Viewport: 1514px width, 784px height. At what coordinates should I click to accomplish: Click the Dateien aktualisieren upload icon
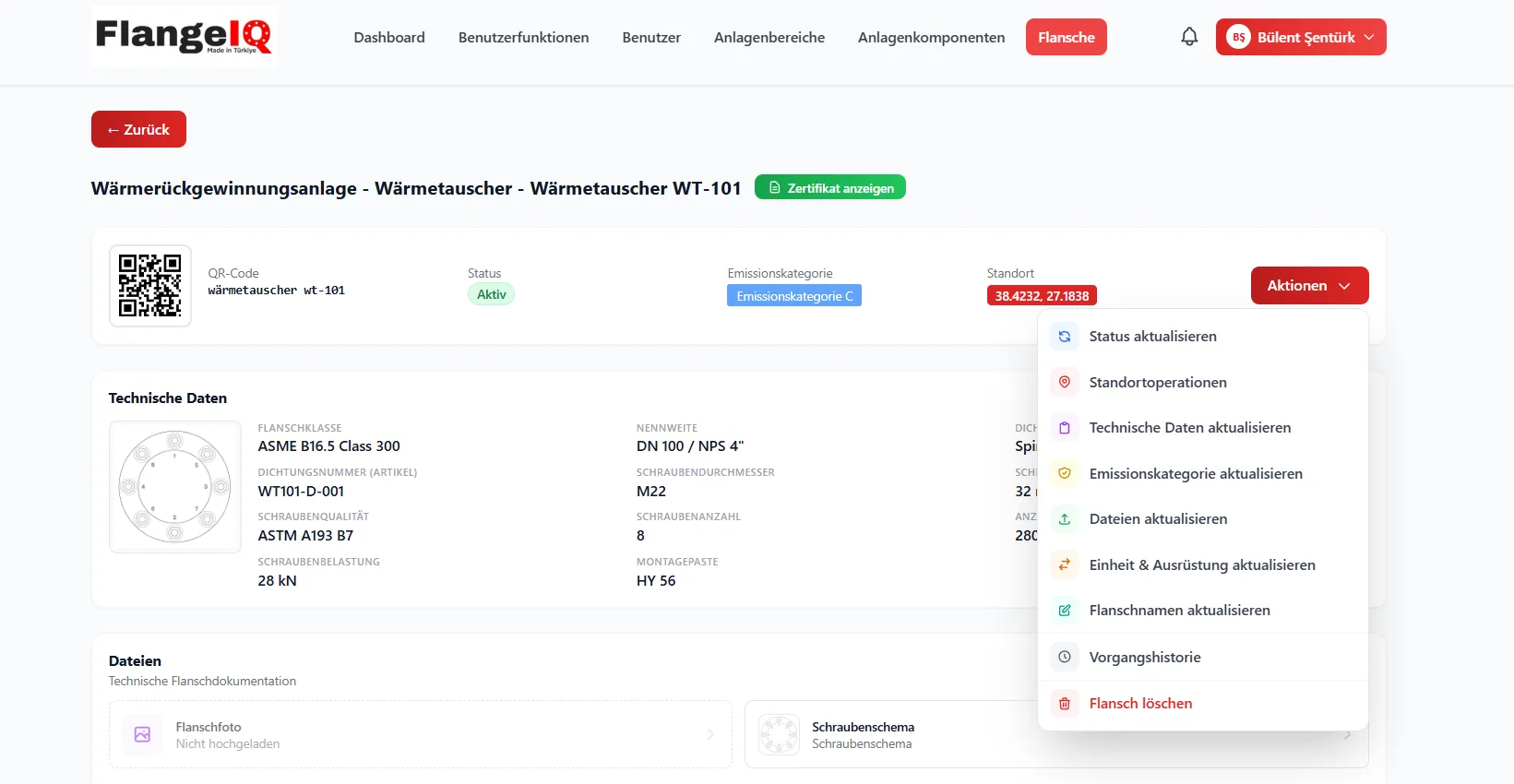[x=1065, y=519]
